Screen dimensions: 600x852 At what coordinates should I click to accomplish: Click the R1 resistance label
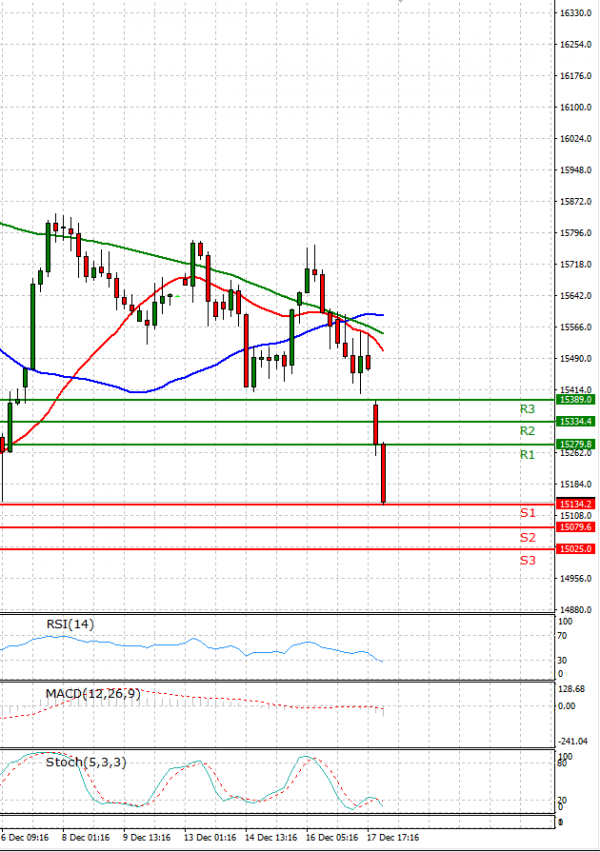point(527,454)
